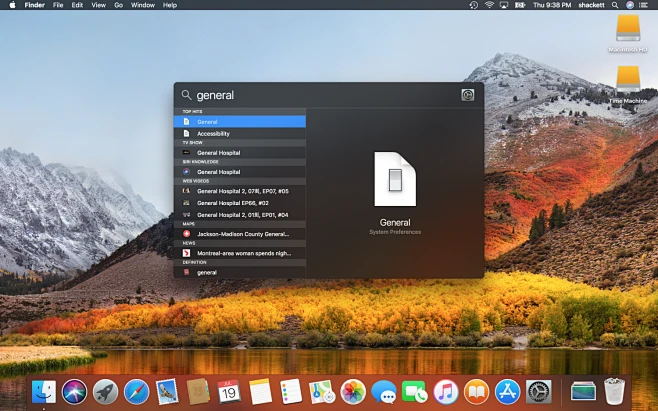
Task: Open the stack folder beside Trash
Action: tap(583, 391)
